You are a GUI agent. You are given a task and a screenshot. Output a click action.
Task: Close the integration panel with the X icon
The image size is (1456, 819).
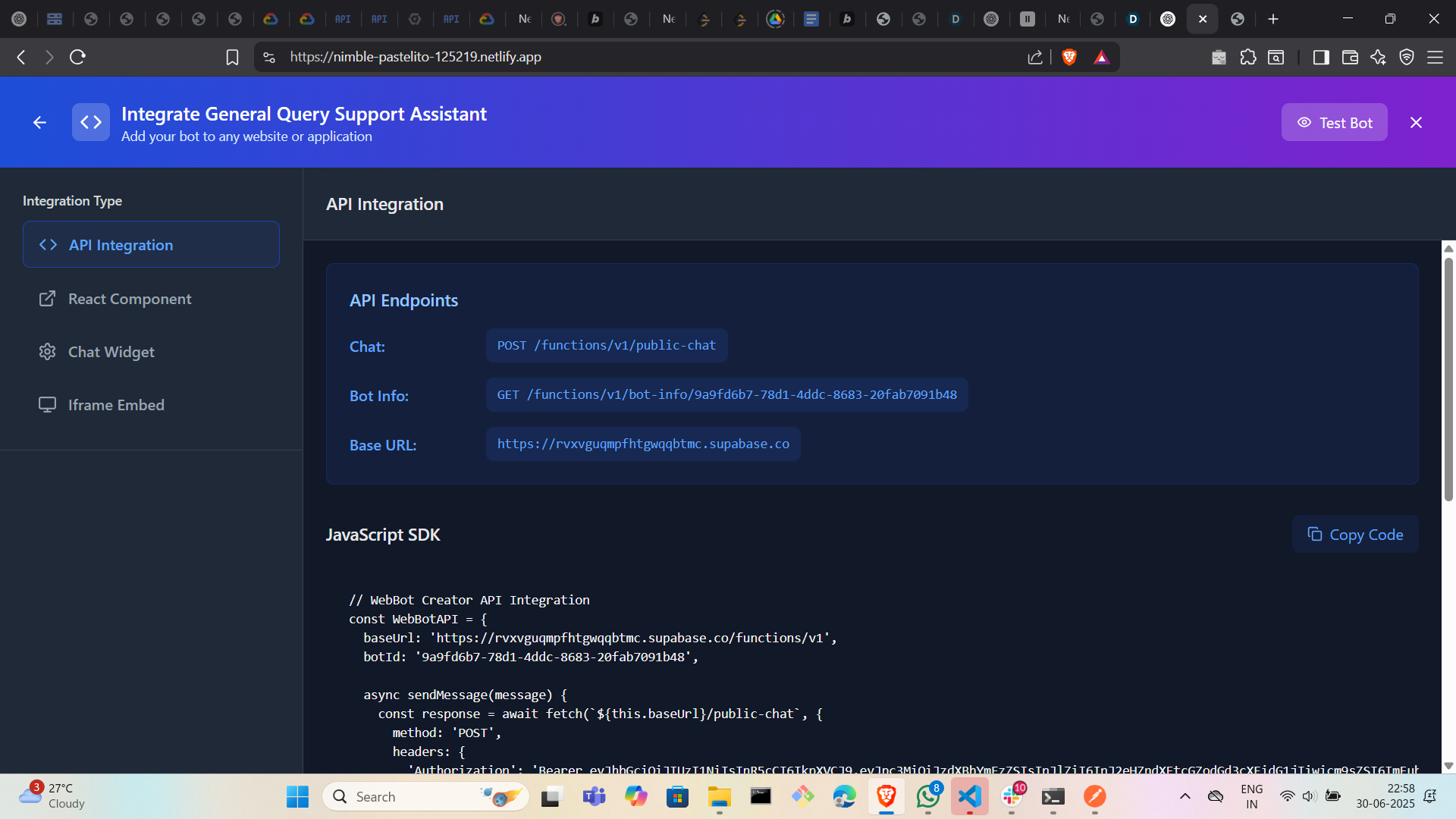point(1416,123)
